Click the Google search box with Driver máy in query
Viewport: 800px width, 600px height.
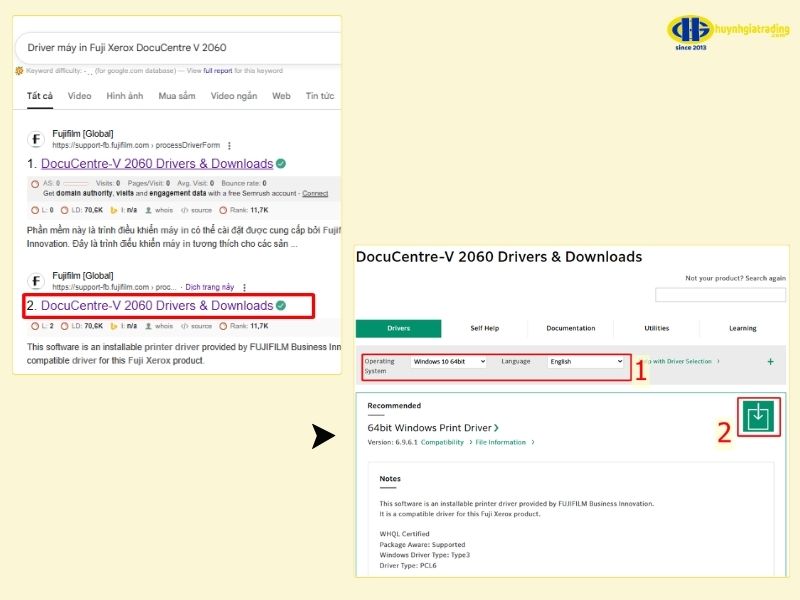click(179, 48)
